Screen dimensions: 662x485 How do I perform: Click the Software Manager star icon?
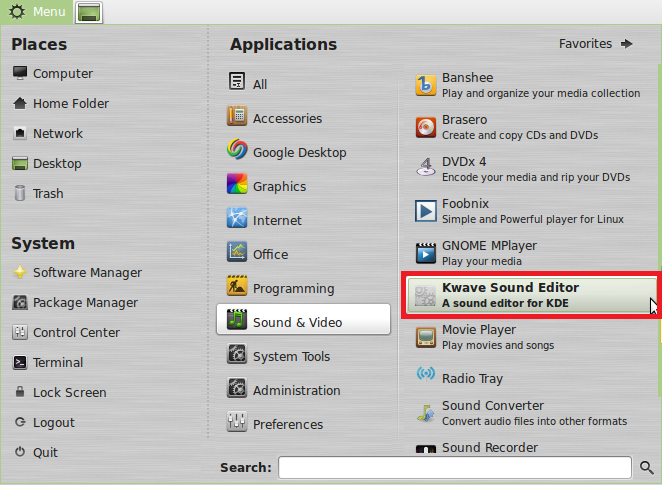[20, 272]
